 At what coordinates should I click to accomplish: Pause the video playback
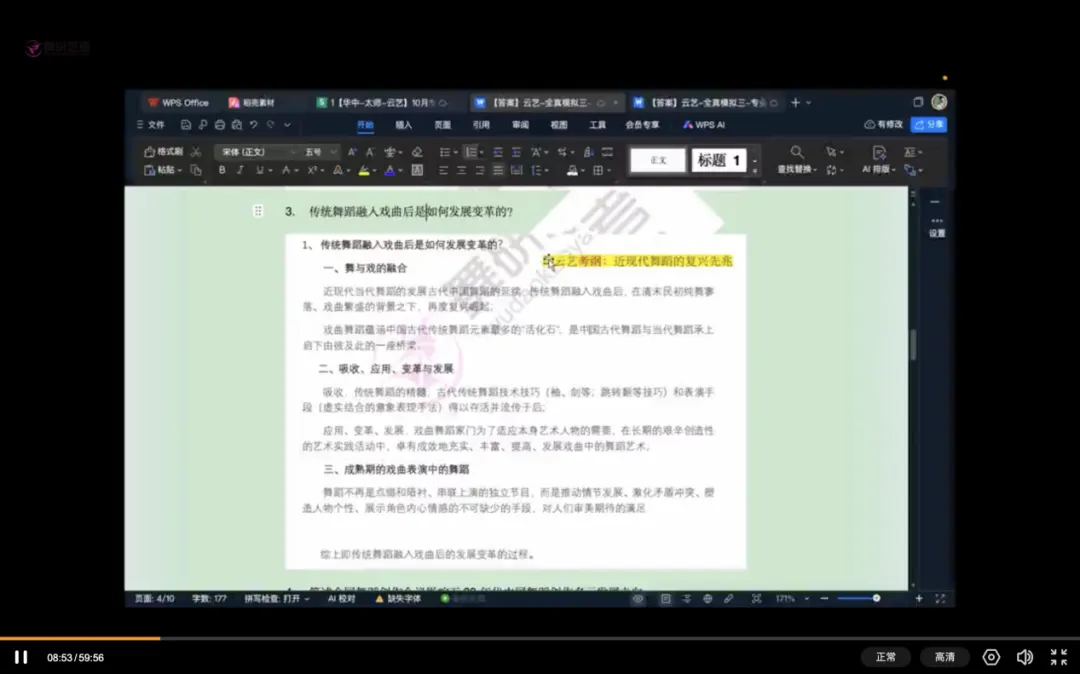coord(21,657)
